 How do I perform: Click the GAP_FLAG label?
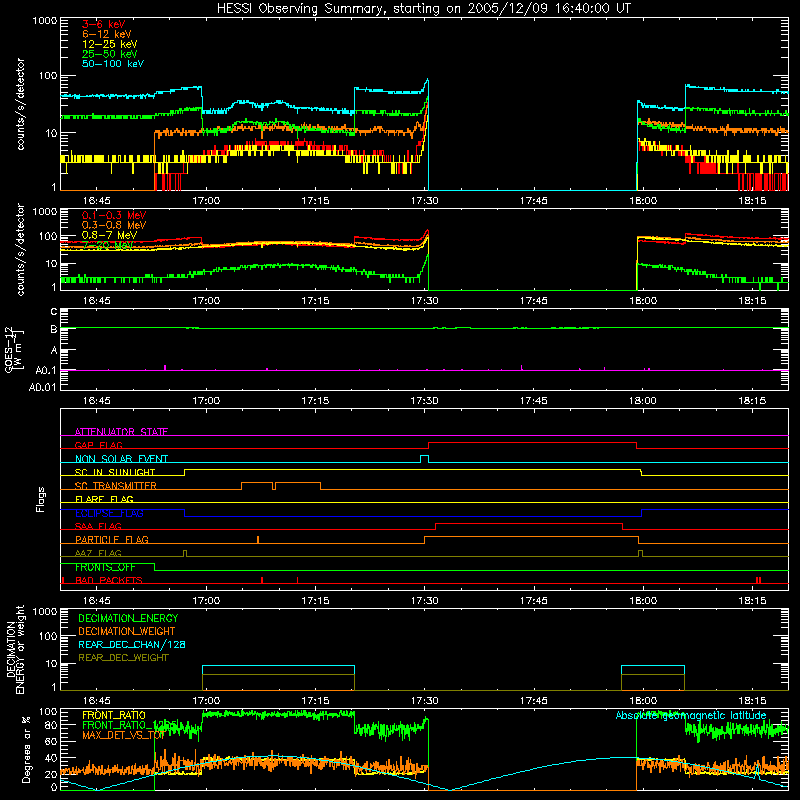(99, 445)
